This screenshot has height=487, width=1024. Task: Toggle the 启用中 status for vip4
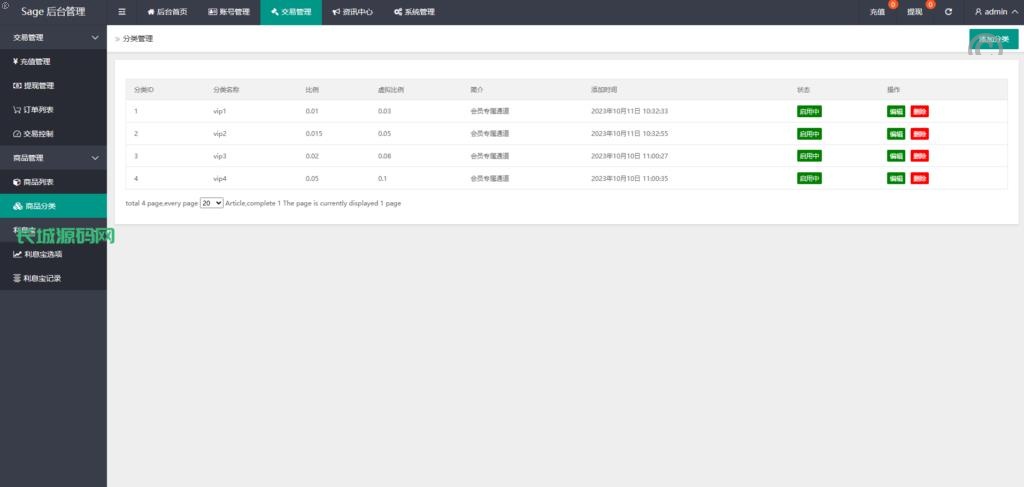tap(808, 178)
